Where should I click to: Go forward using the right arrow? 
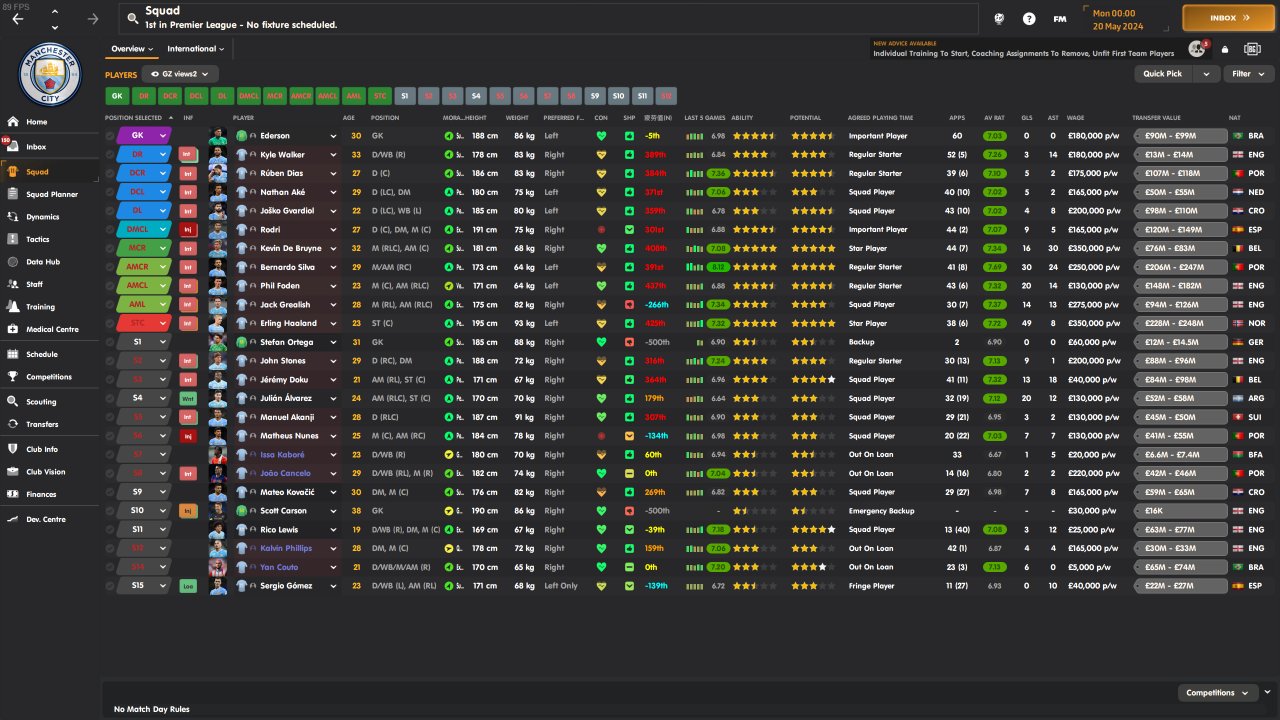(93, 19)
